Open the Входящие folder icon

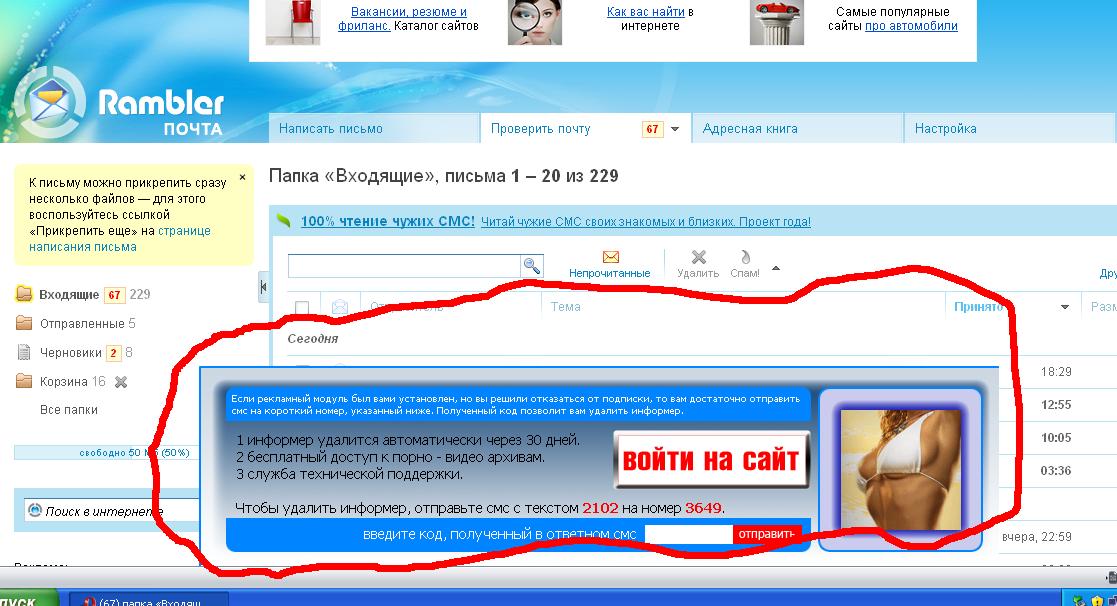24,294
